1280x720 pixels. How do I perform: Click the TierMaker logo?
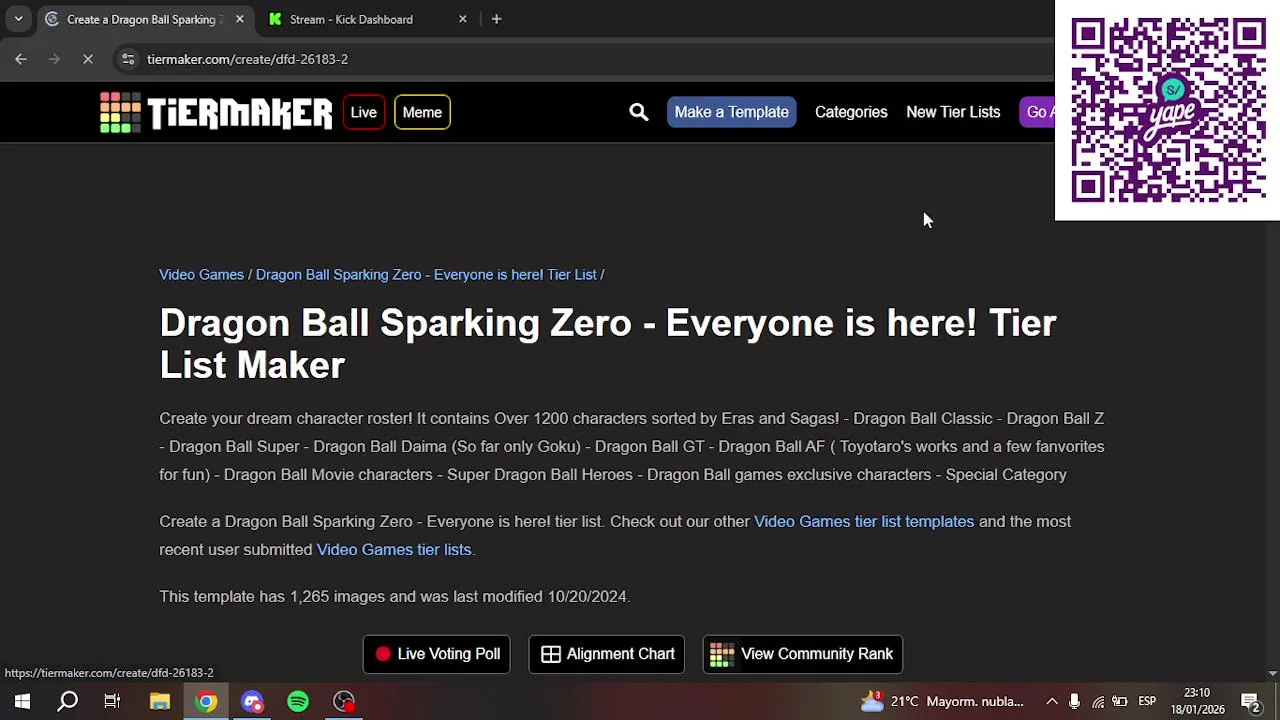coord(216,112)
